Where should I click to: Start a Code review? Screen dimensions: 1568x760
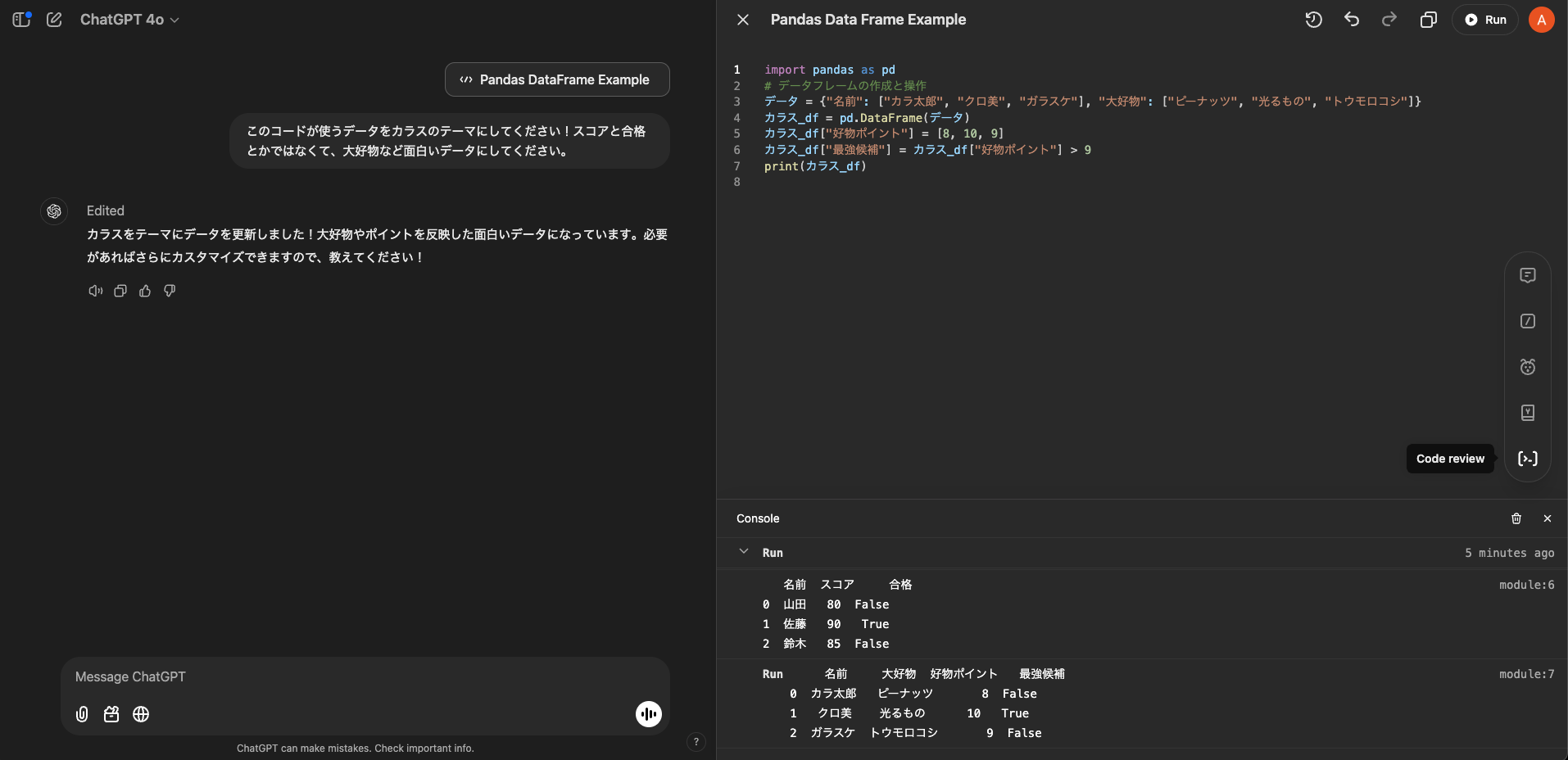(x=1528, y=459)
